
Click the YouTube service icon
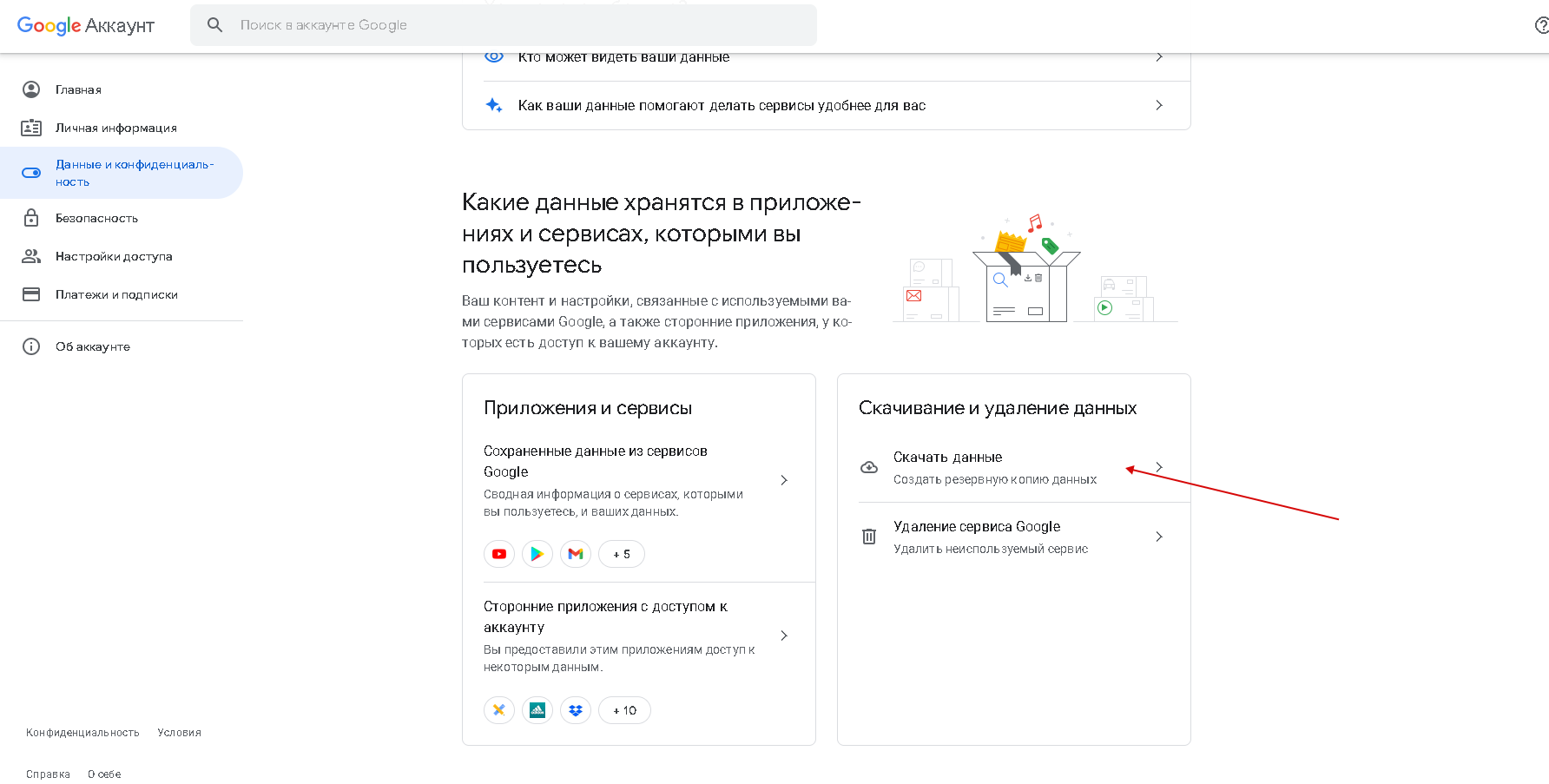click(x=499, y=554)
